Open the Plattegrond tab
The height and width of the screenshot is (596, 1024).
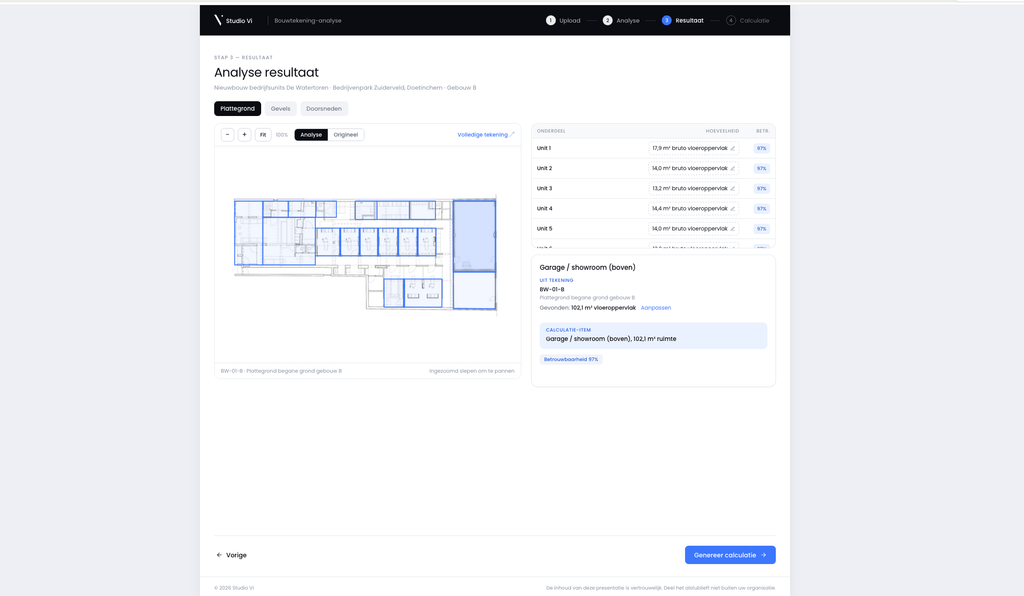(238, 108)
